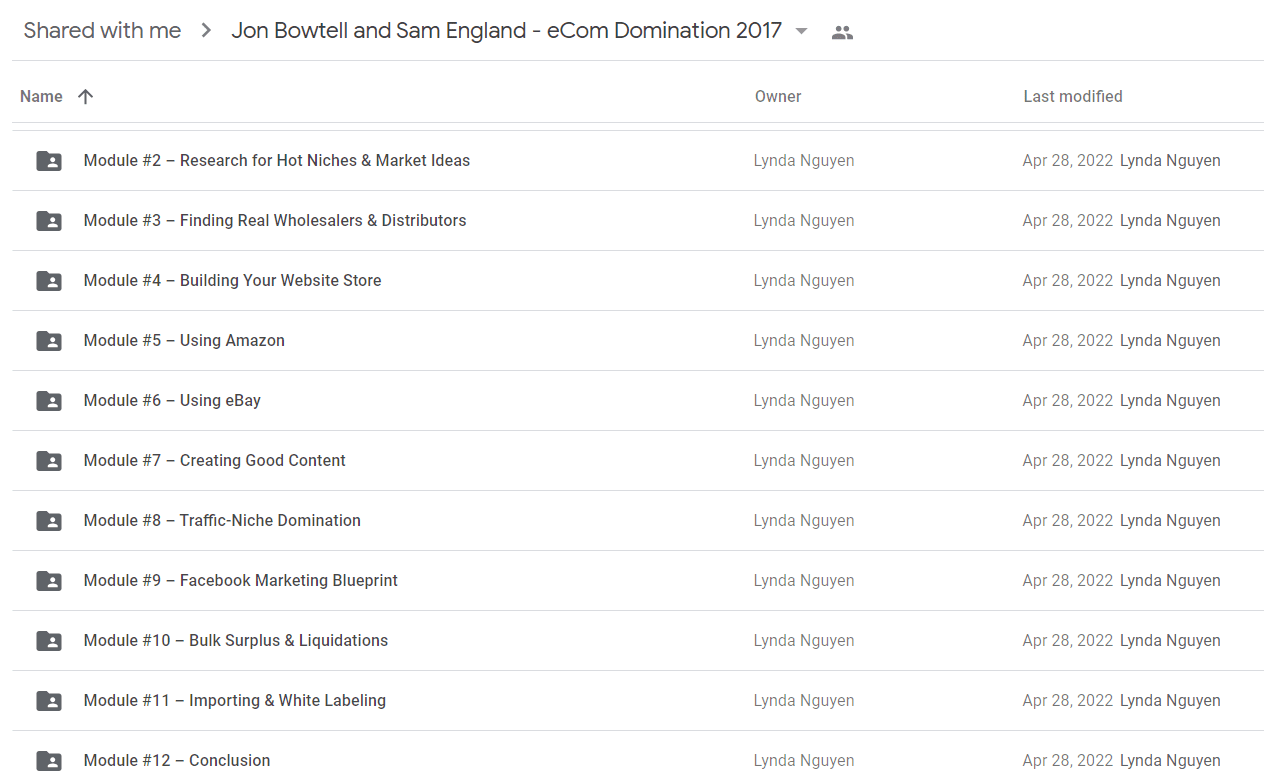The width and height of the screenshot is (1264, 780).
Task: Click the Name column header
Action: pos(41,97)
